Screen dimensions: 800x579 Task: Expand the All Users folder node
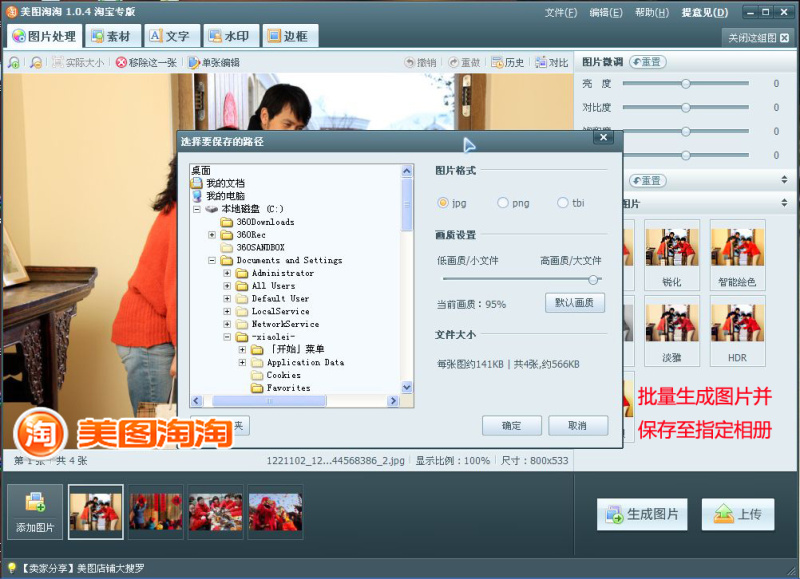227,286
